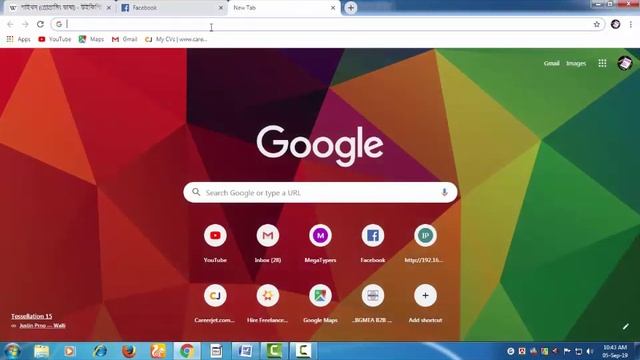This screenshot has height=360, width=640.
Task: Click the Google search box
Action: [320, 192]
